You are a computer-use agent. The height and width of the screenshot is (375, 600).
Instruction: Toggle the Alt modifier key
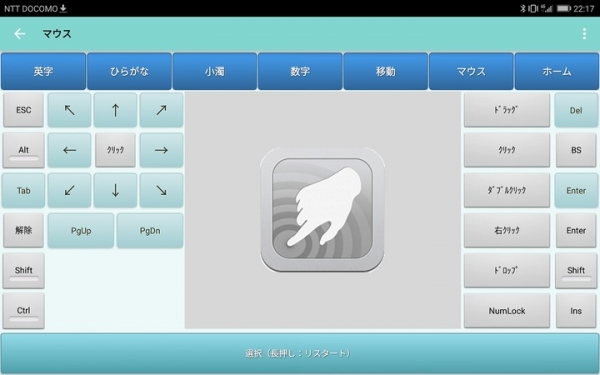click(24, 150)
